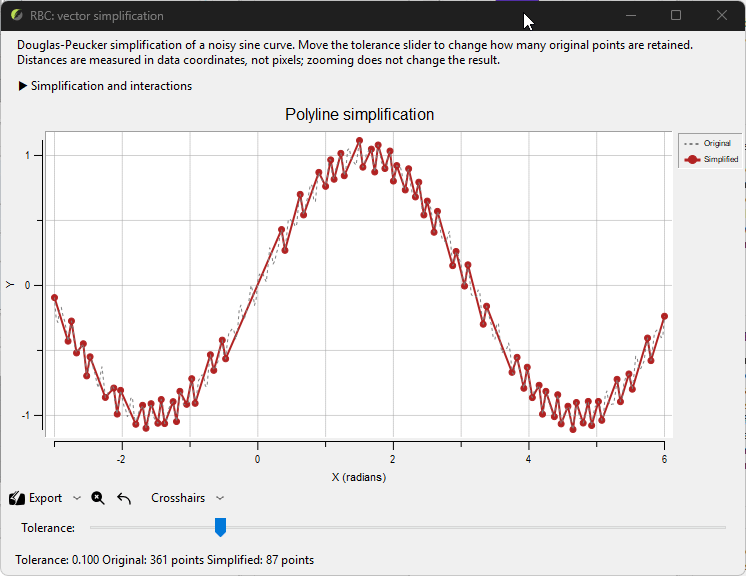Click the Tolerance: label beside the slider
Screen dimensions: 746x576
click(48, 528)
